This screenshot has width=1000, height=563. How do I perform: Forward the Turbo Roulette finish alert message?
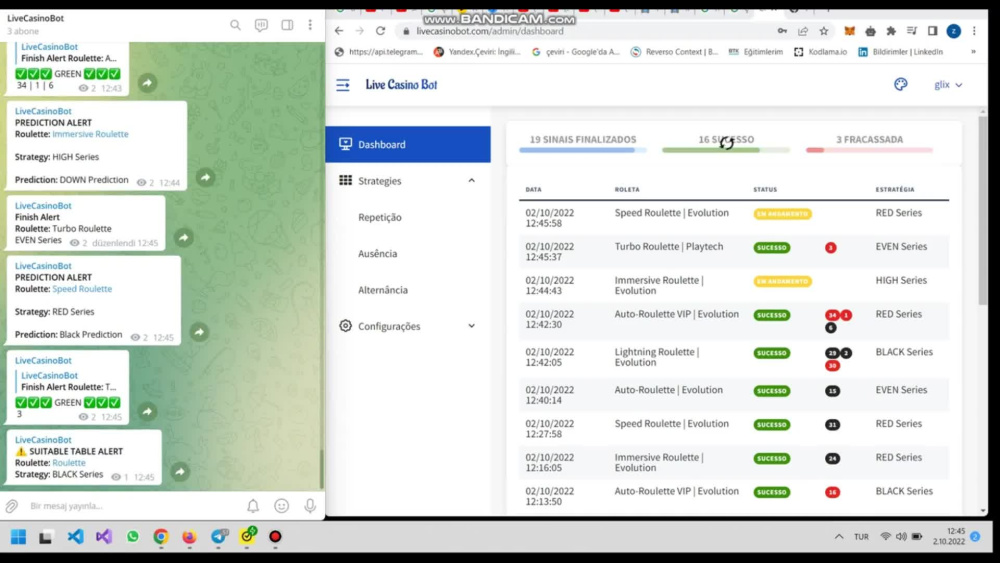(x=184, y=237)
